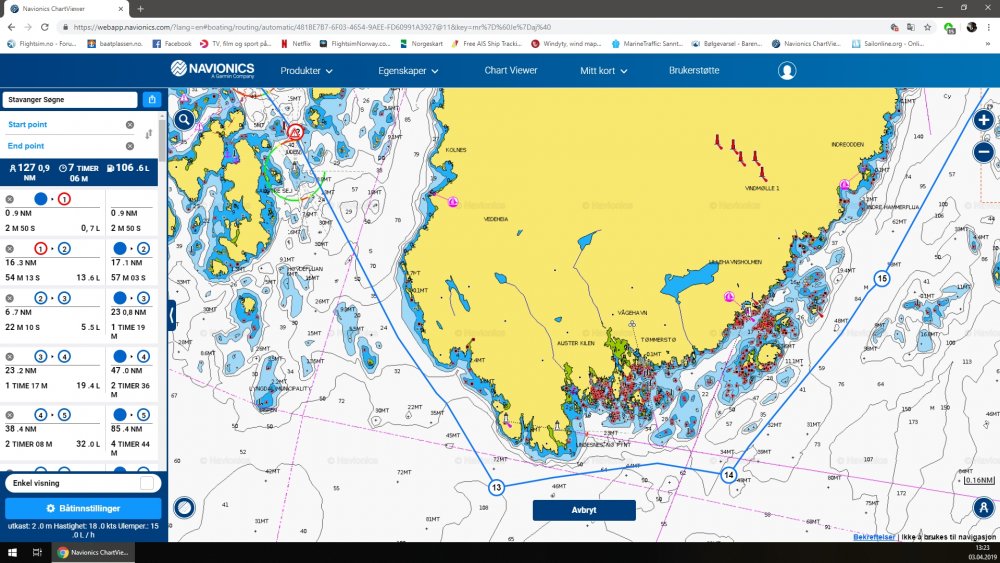
Task: Collapse the route side panel with the arrow tab
Action: tap(172, 315)
